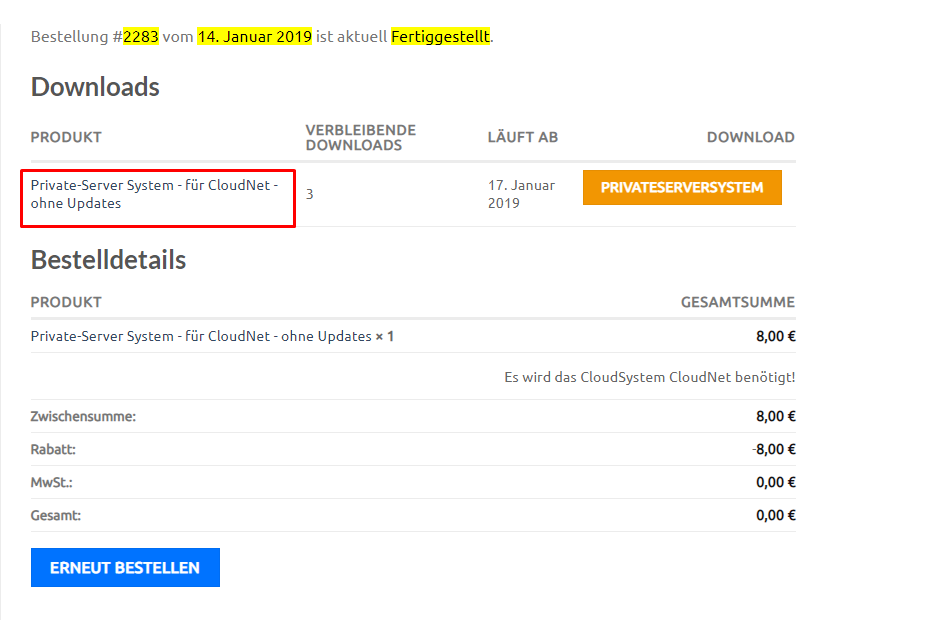This screenshot has width=930, height=620.
Task: Download the PRIVATESERVERSYSTEM file
Action: point(682,187)
